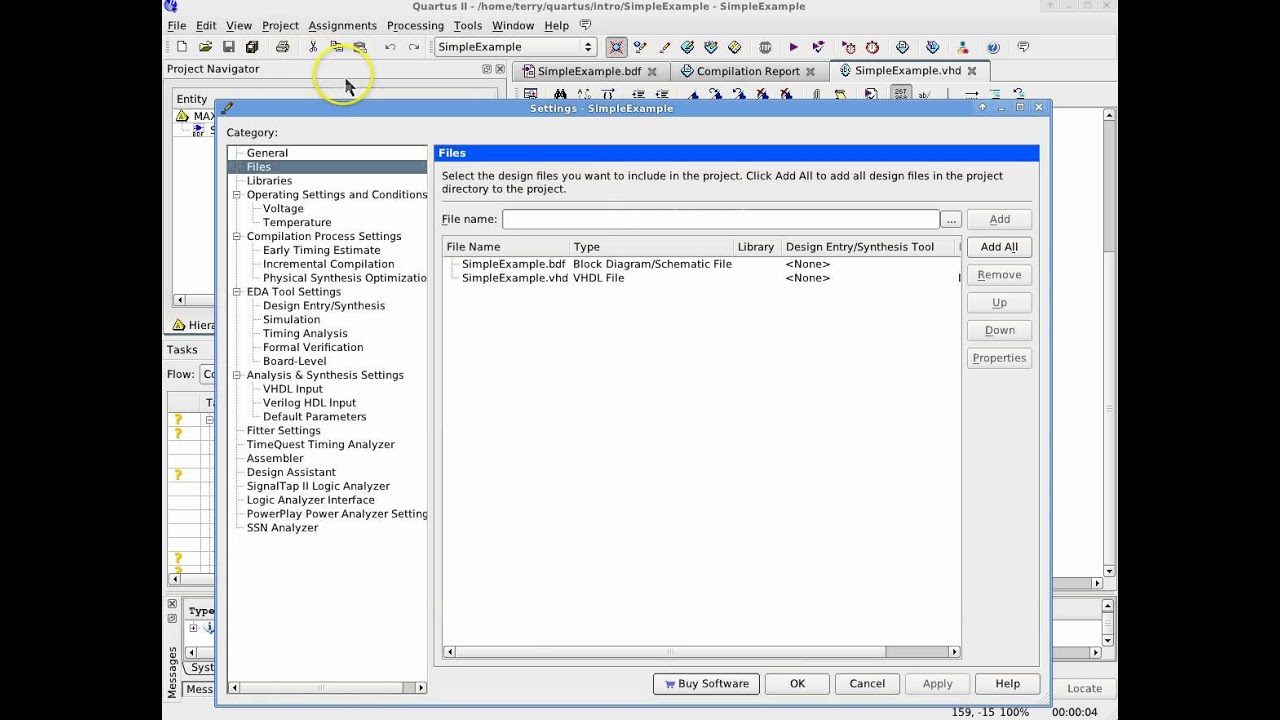
Task: Select the Fitter Settings category
Action: tap(283, 431)
